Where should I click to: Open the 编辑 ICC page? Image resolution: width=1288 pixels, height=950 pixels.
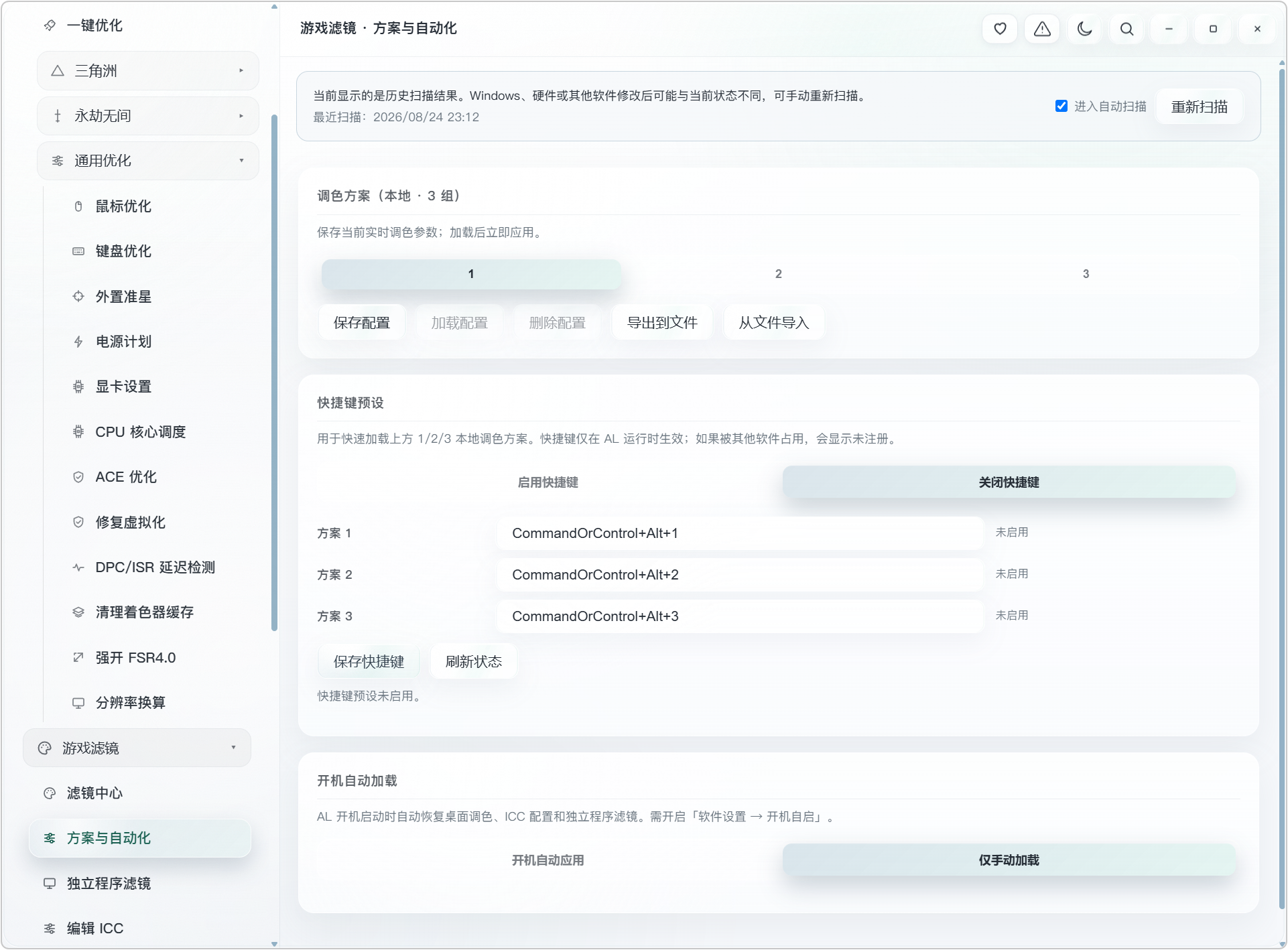[x=140, y=929]
